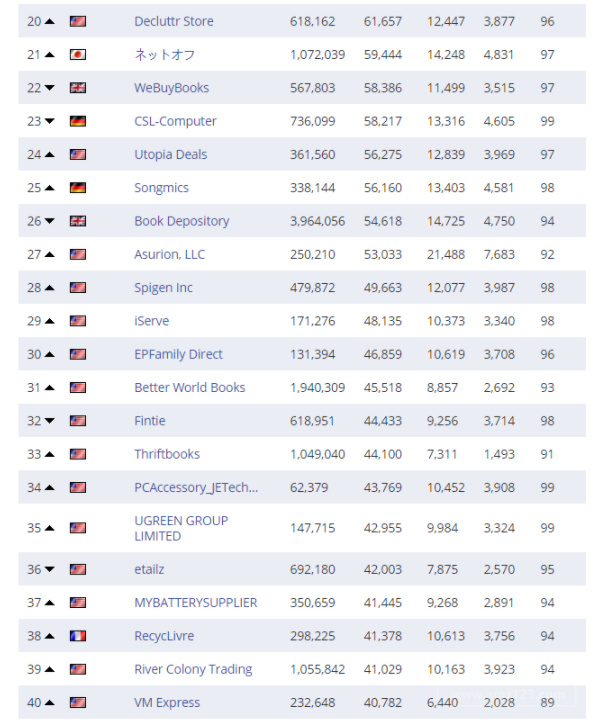597x727 pixels.
Task: Open the Thriftbooks link
Action: (x=167, y=454)
